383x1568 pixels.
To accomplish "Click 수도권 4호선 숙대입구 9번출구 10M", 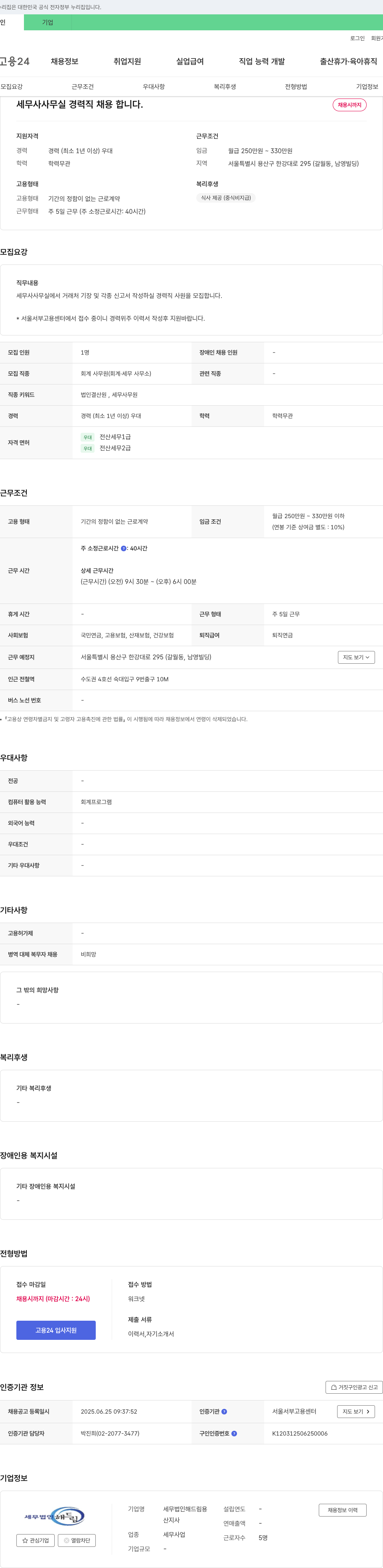I will 125,679.
